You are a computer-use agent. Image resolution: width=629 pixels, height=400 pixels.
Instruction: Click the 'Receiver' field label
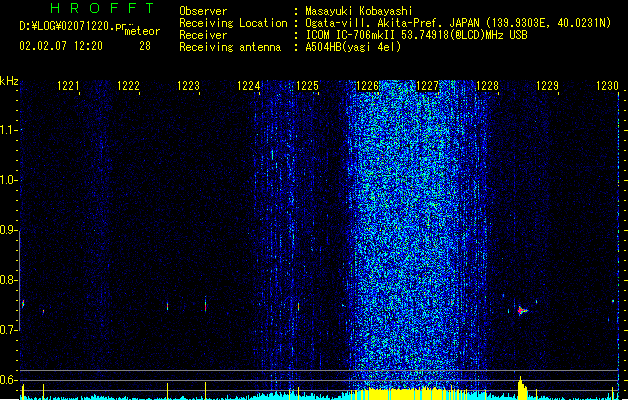click(x=203, y=35)
